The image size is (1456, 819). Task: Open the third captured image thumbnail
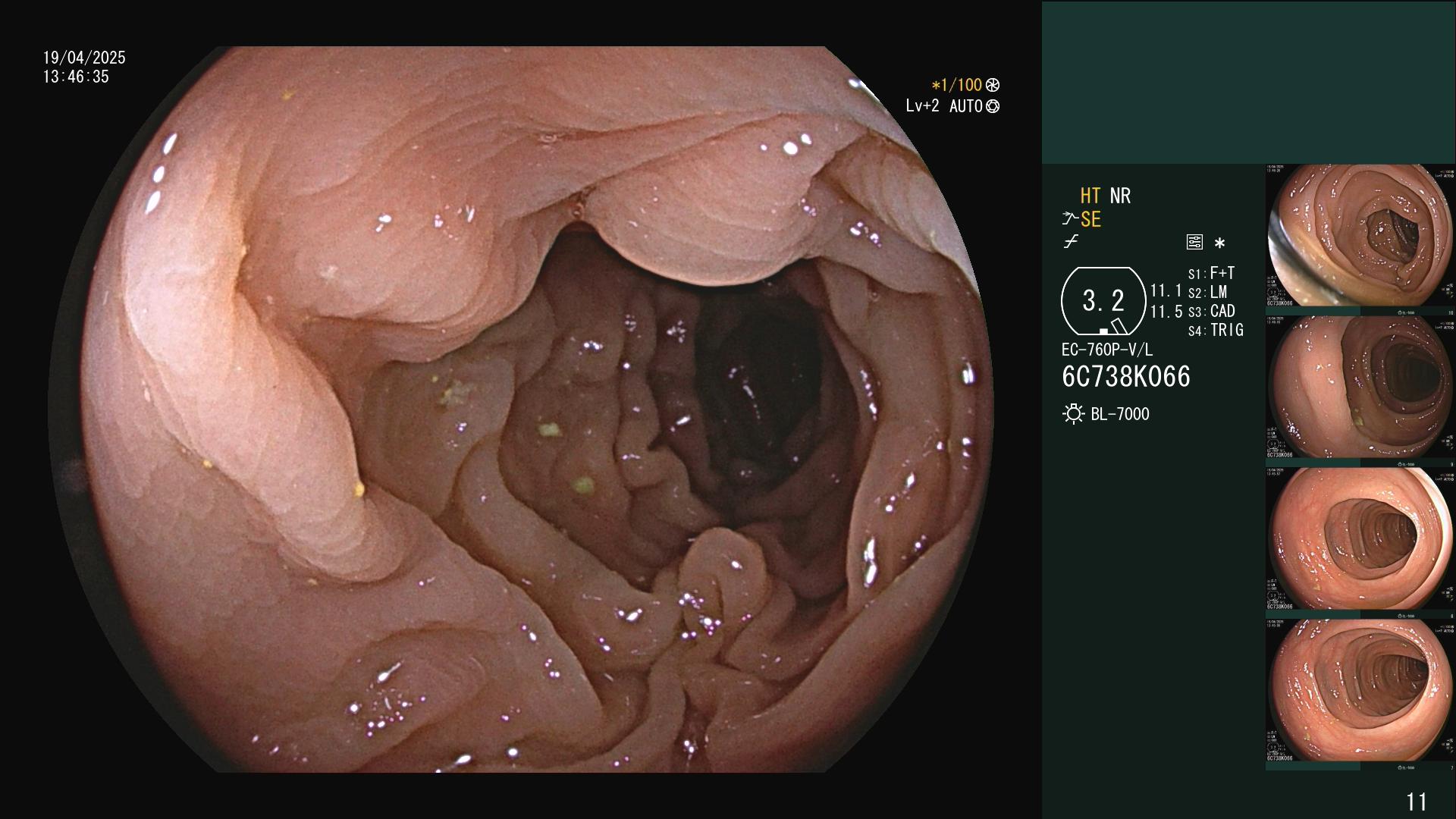pyautogui.click(x=1360, y=539)
